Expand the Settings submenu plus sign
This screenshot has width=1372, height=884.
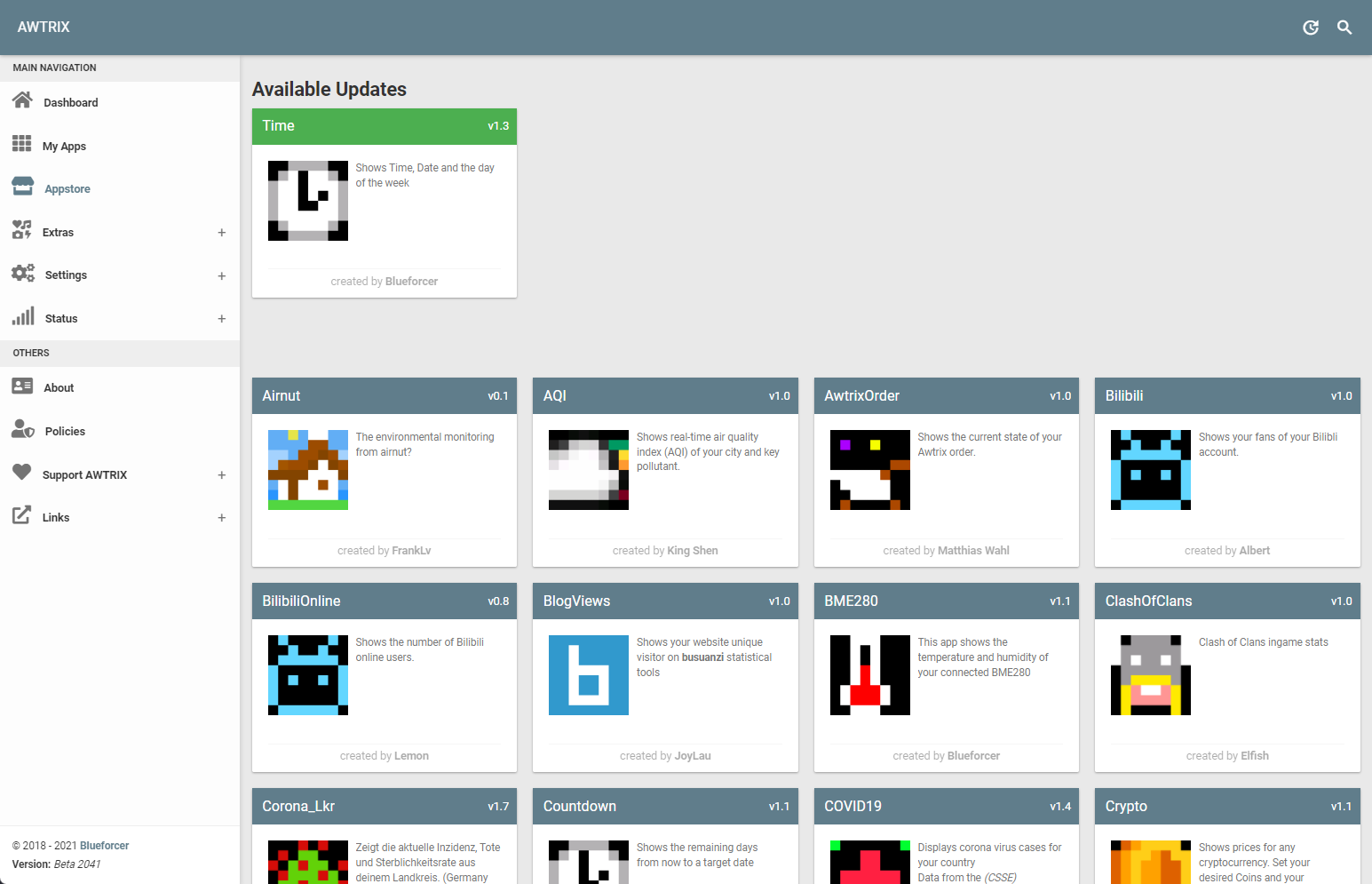[x=222, y=276]
